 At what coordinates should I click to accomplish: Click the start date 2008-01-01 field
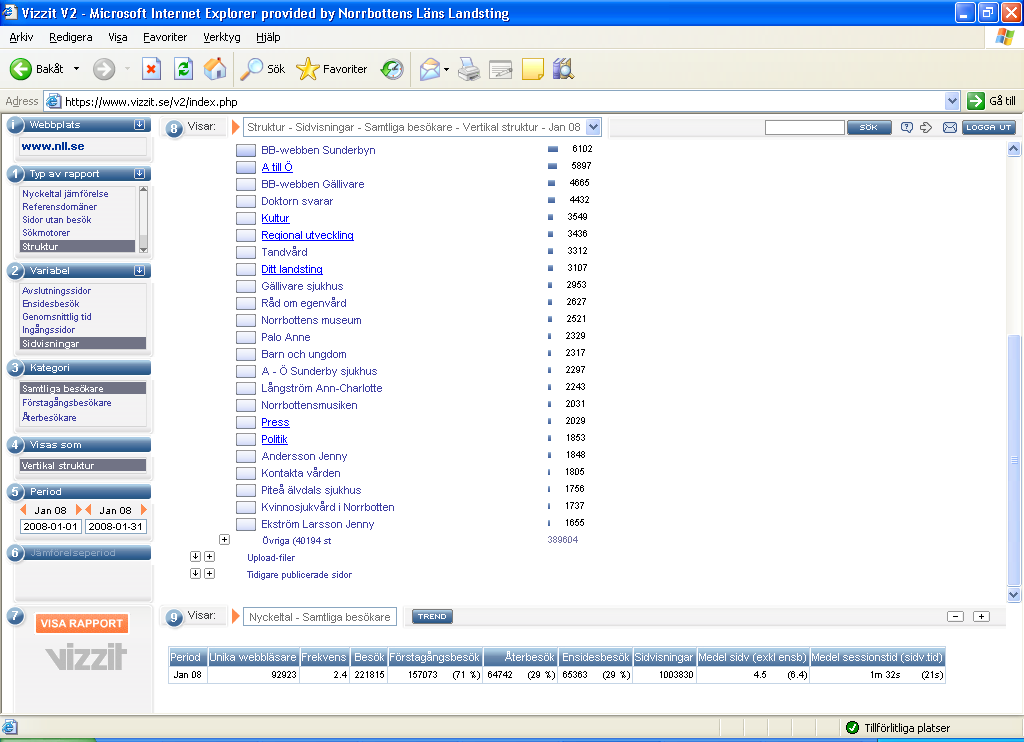point(51,526)
